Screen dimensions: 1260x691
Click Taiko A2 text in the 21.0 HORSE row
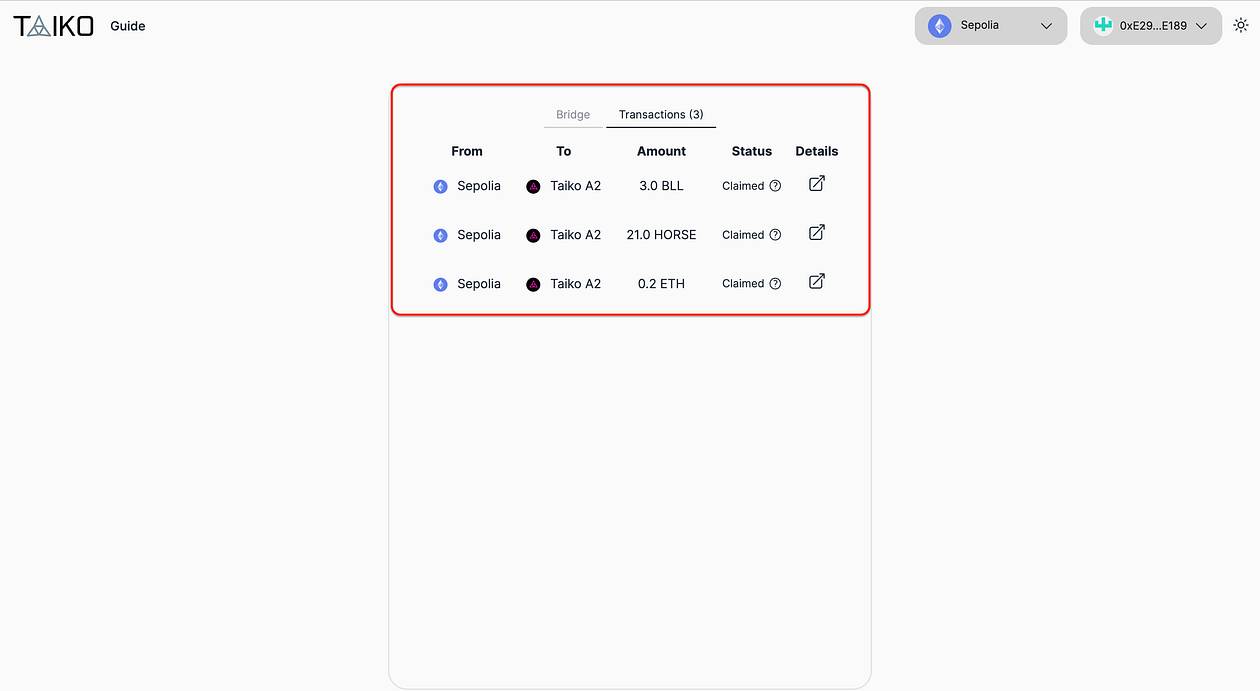[x=576, y=235]
